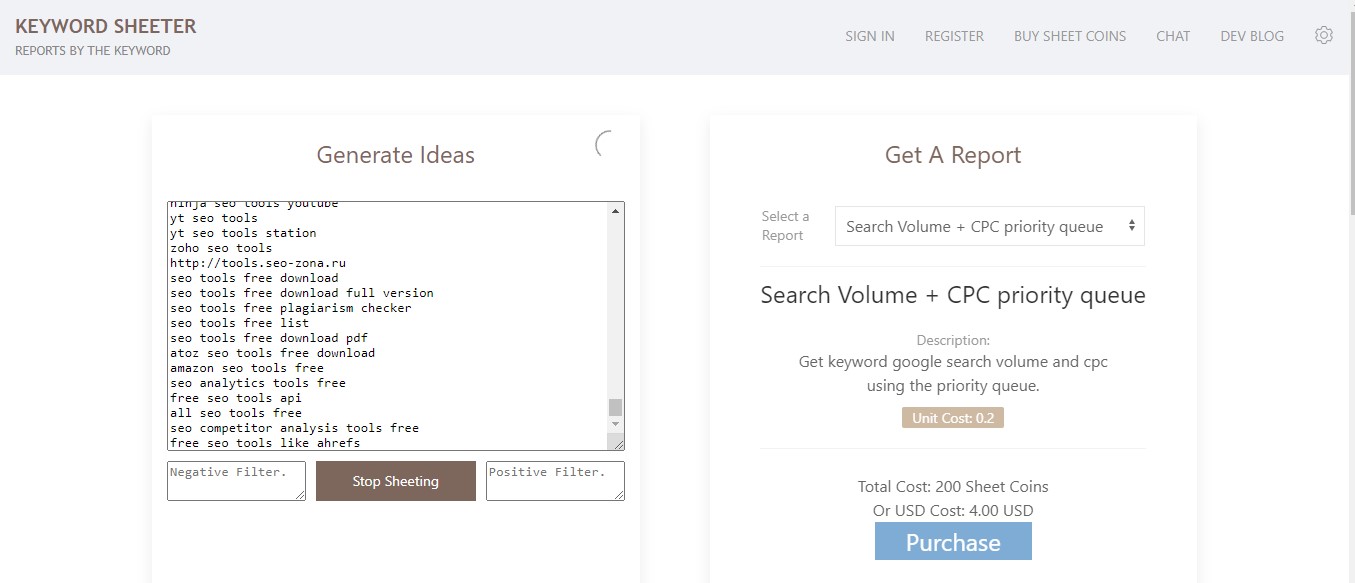The width and height of the screenshot is (1355, 583).
Task: Click inside the Negative Filter field
Action: tap(235, 480)
